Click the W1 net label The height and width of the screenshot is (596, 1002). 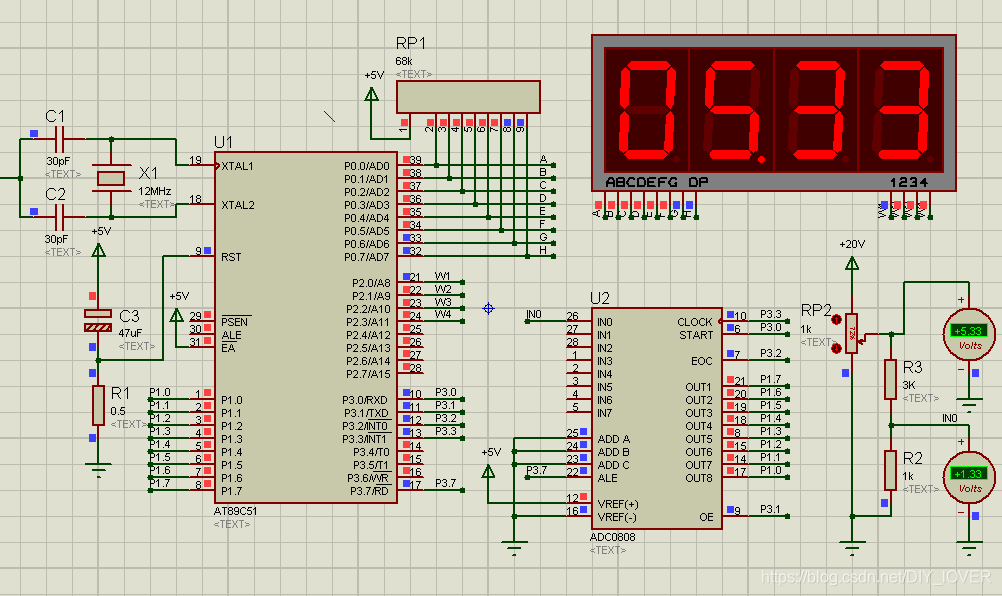(x=443, y=276)
